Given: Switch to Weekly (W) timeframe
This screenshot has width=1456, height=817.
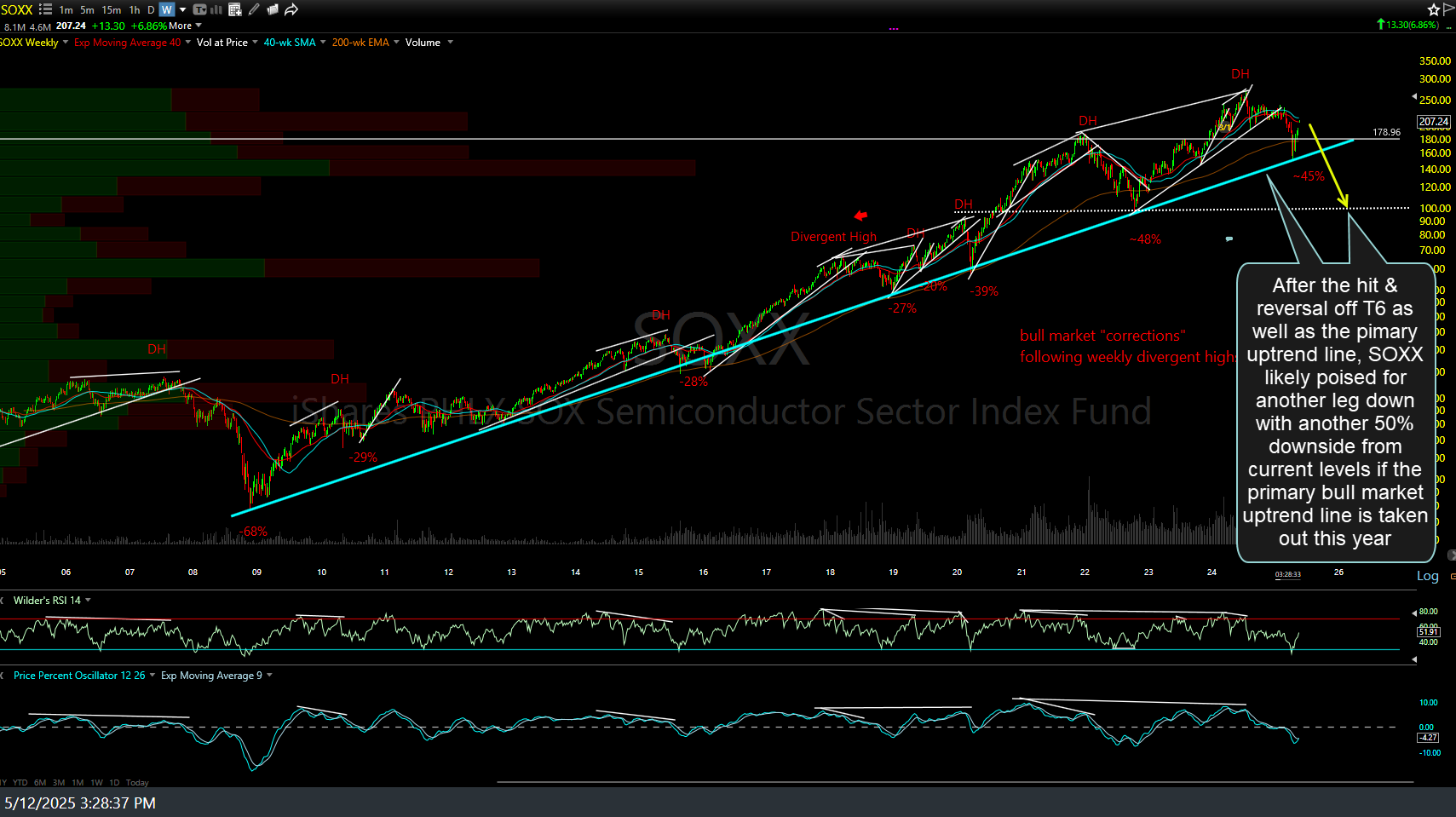Looking at the screenshot, I should [166, 10].
